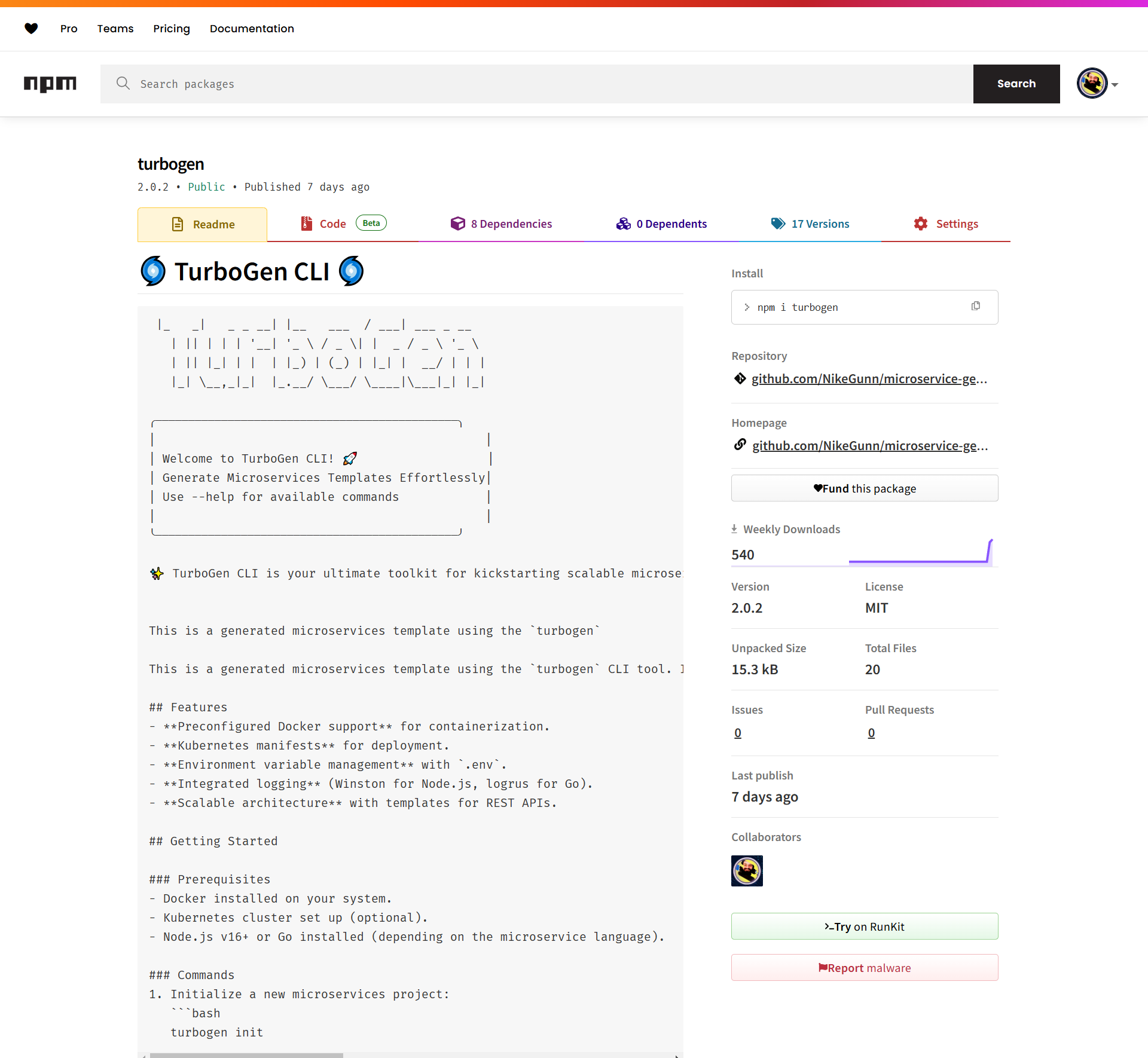Click the Last publish 7 days ago value
The height and width of the screenshot is (1058, 1148).
[765, 797]
